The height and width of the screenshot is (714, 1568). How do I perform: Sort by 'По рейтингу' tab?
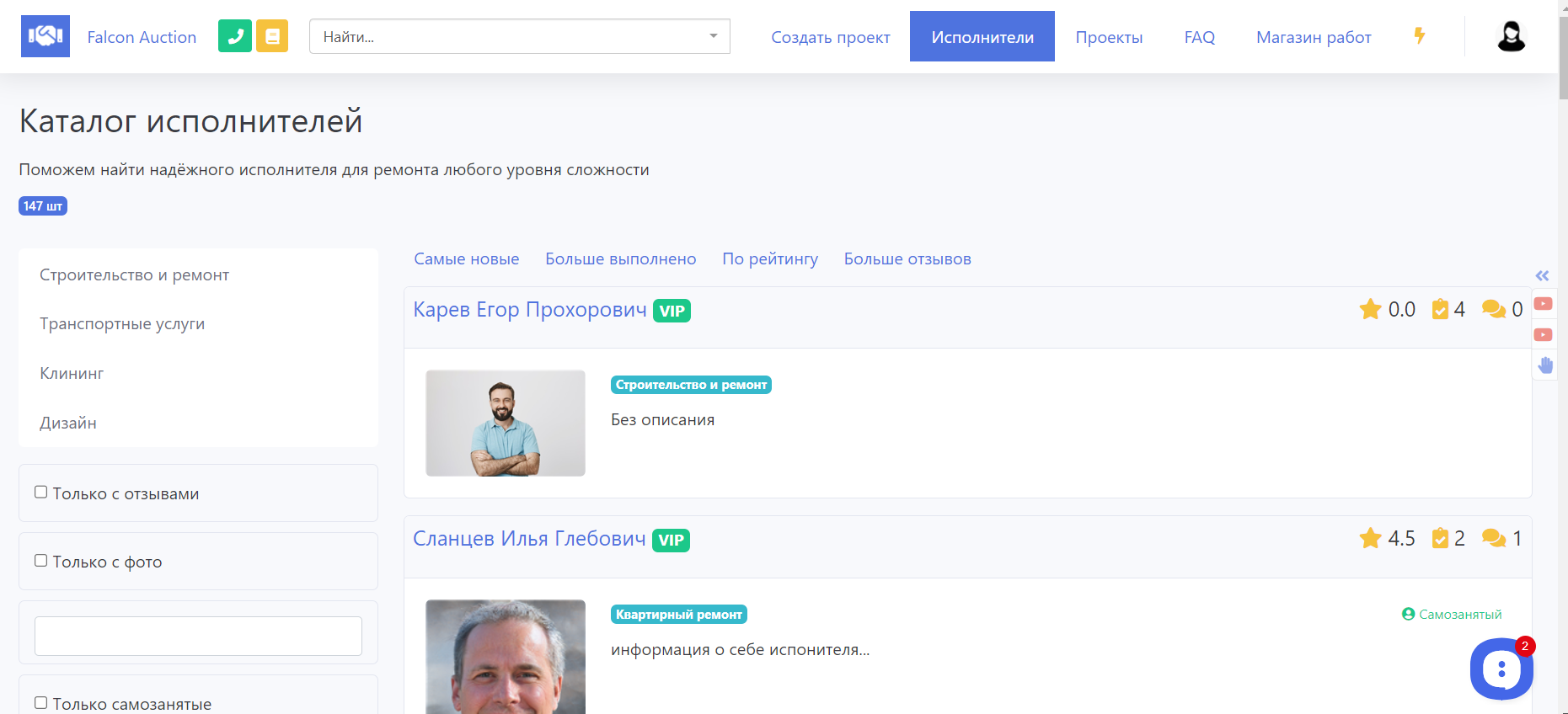pyautogui.click(x=770, y=259)
